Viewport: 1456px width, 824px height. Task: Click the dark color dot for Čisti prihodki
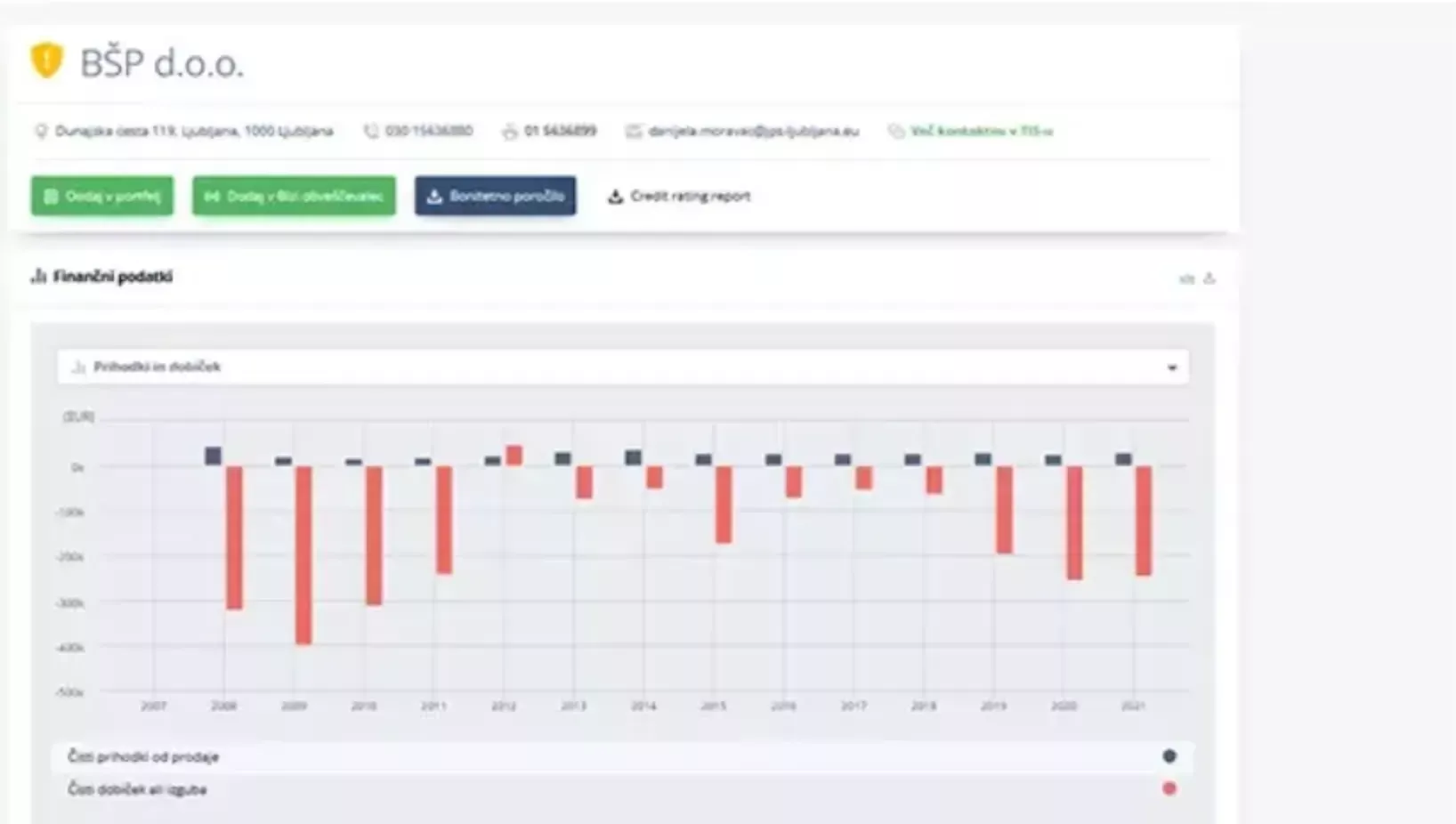click(x=1169, y=756)
